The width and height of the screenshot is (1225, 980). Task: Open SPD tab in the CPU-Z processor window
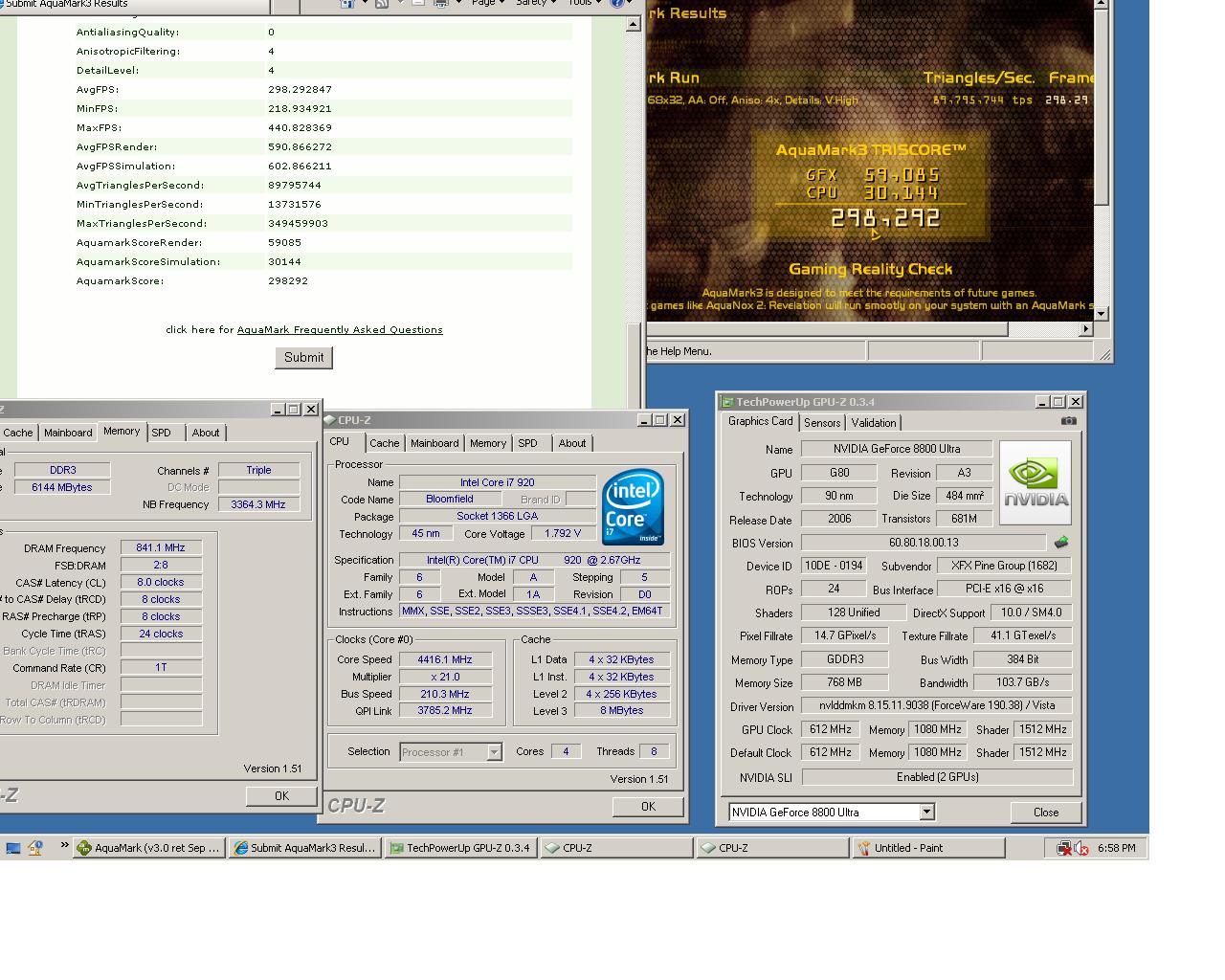(x=527, y=443)
